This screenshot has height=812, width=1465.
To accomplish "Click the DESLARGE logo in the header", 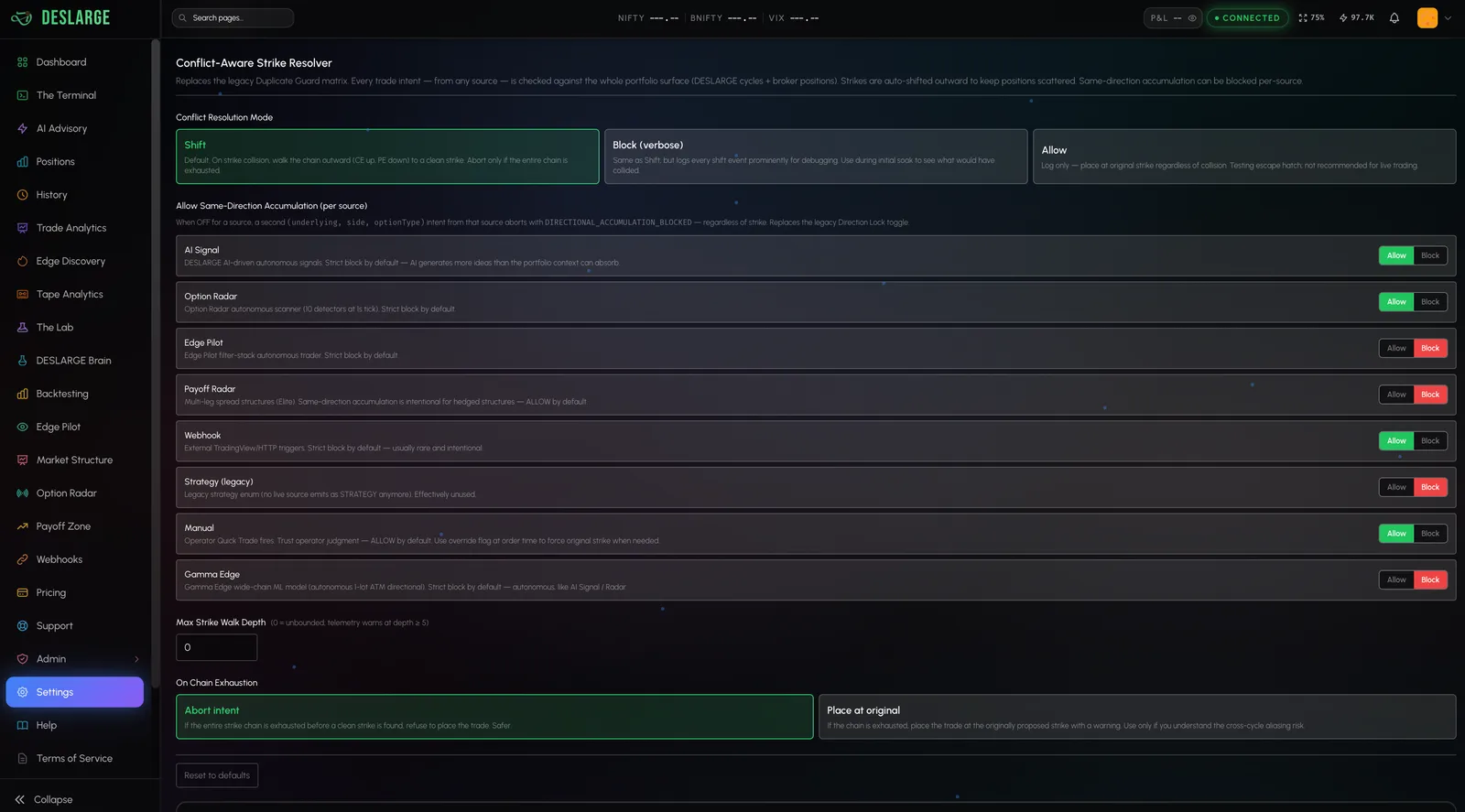I will [x=60, y=17].
